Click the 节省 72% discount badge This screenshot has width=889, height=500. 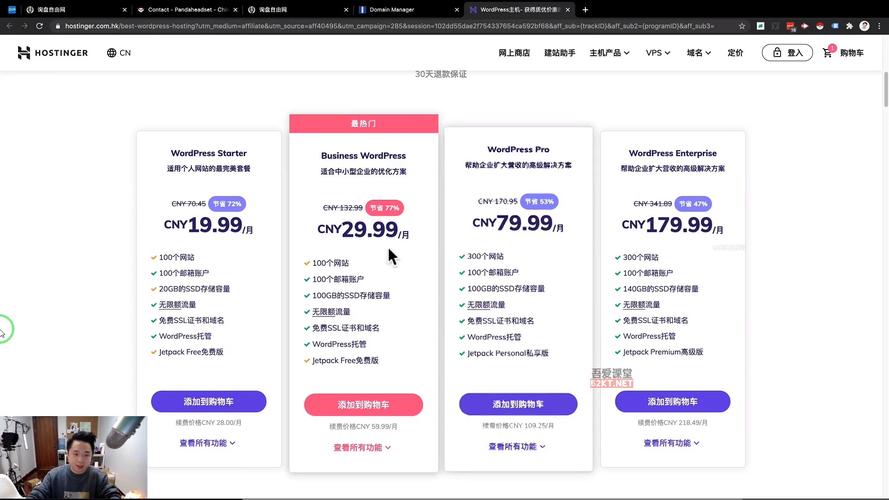(227, 204)
